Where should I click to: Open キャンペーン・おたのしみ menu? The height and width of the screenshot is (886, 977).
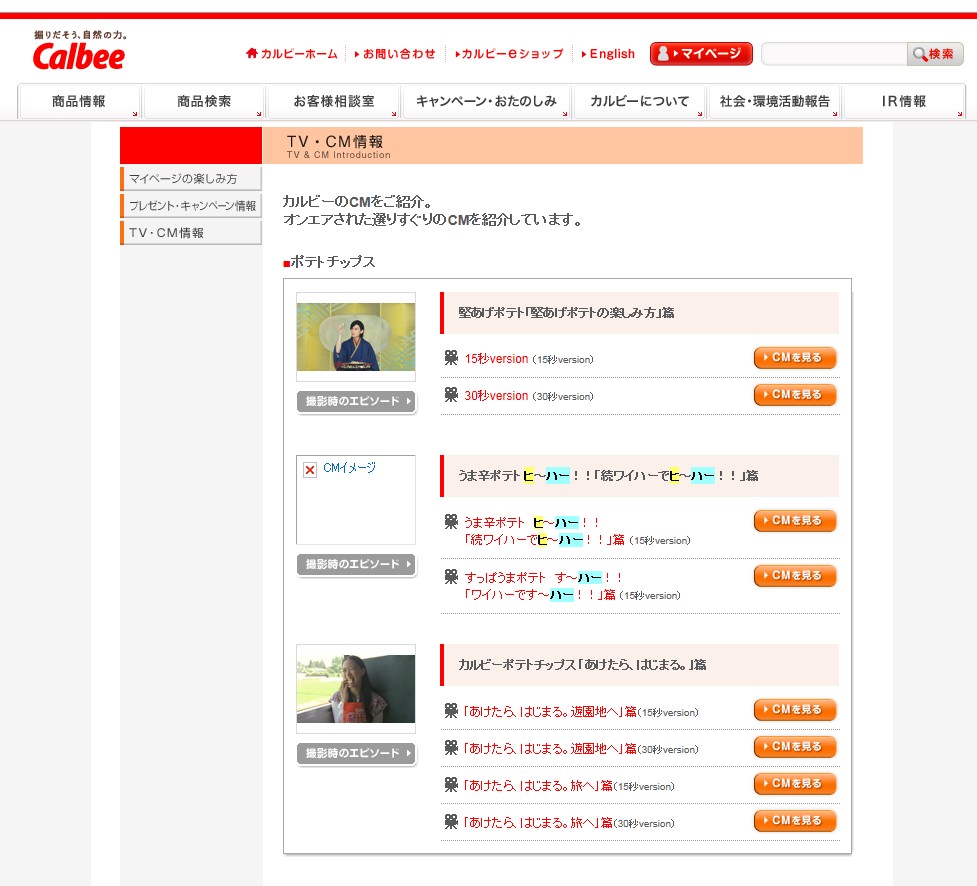(x=486, y=101)
